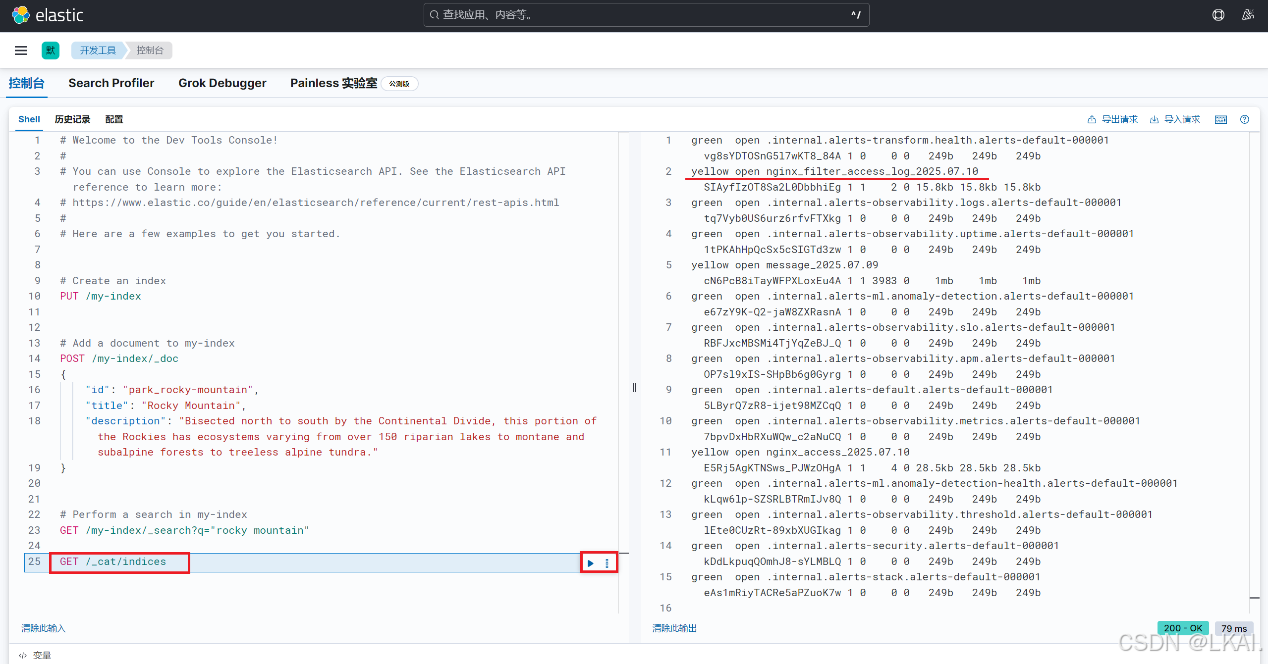
Task: Run the GET /_cat/indices request
Action: tap(591, 563)
